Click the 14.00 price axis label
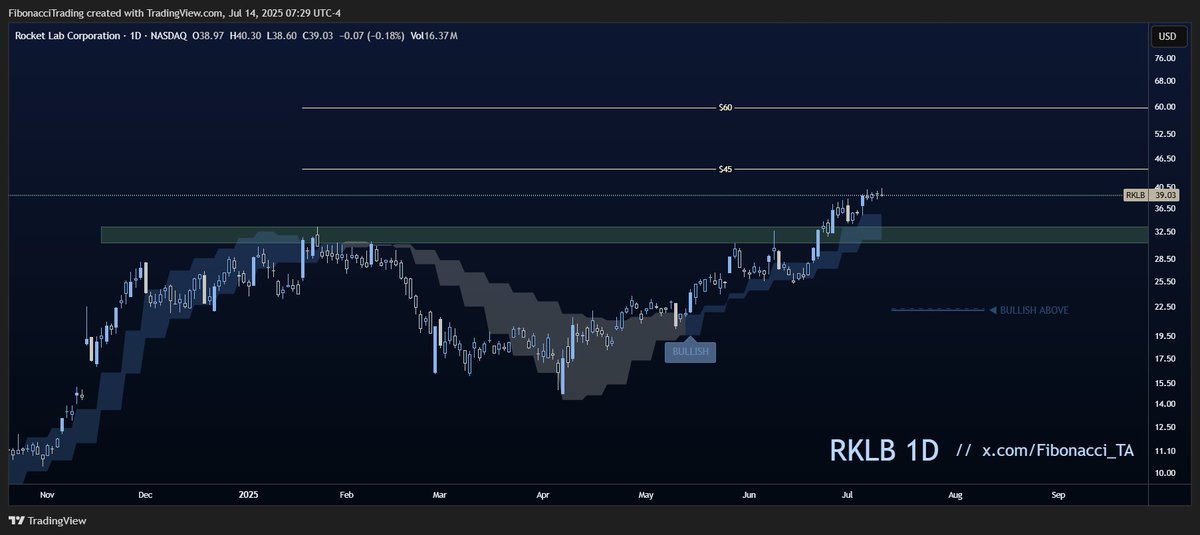The width and height of the screenshot is (1200, 535). (x=1165, y=403)
